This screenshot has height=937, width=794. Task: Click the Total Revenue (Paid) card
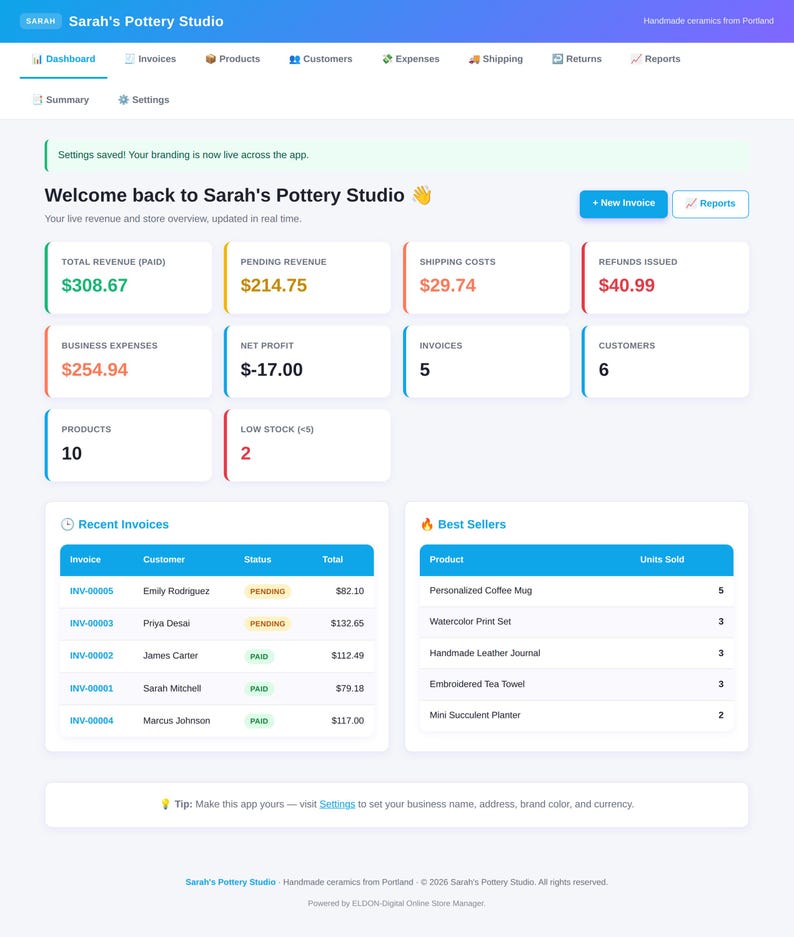[x=128, y=278]
